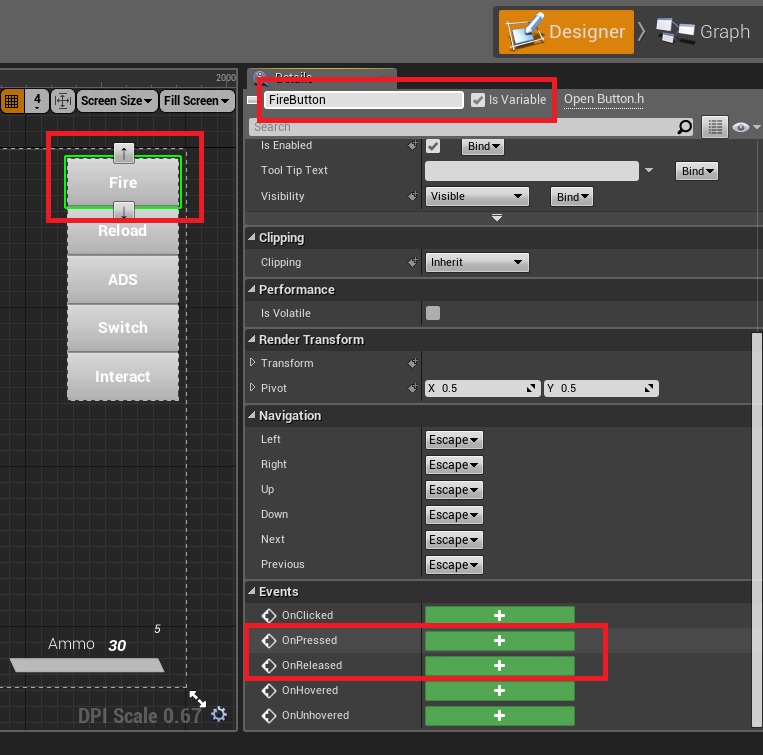Open the Visibility dropdown set to Visible
The height and width of the screenshot is (755, 763).
(476, 196)
